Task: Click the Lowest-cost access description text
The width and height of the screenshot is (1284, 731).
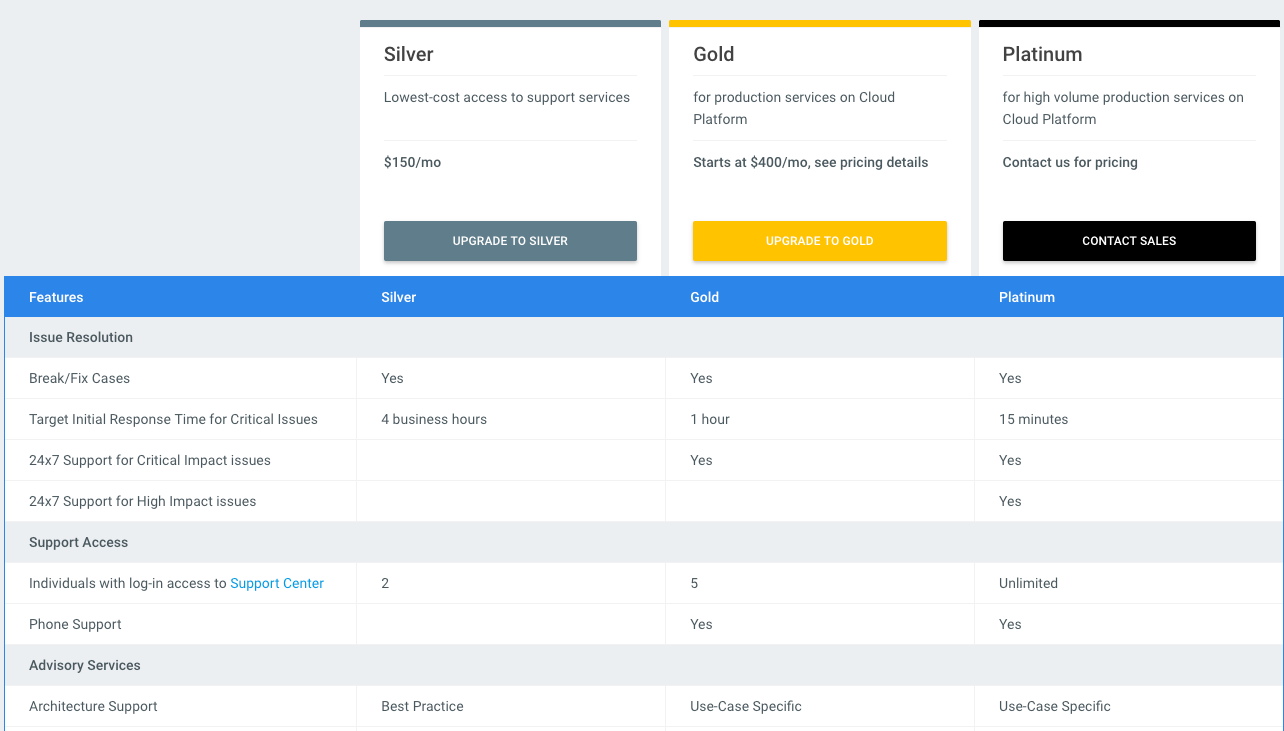Action: coord(507,97)
